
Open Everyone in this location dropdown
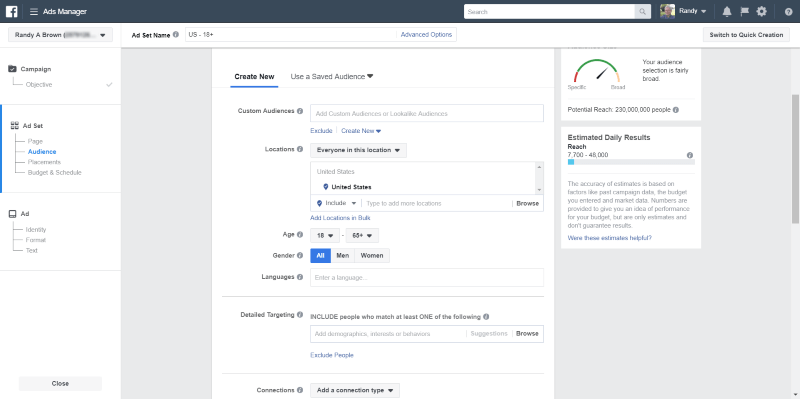[x=358, y=151]
